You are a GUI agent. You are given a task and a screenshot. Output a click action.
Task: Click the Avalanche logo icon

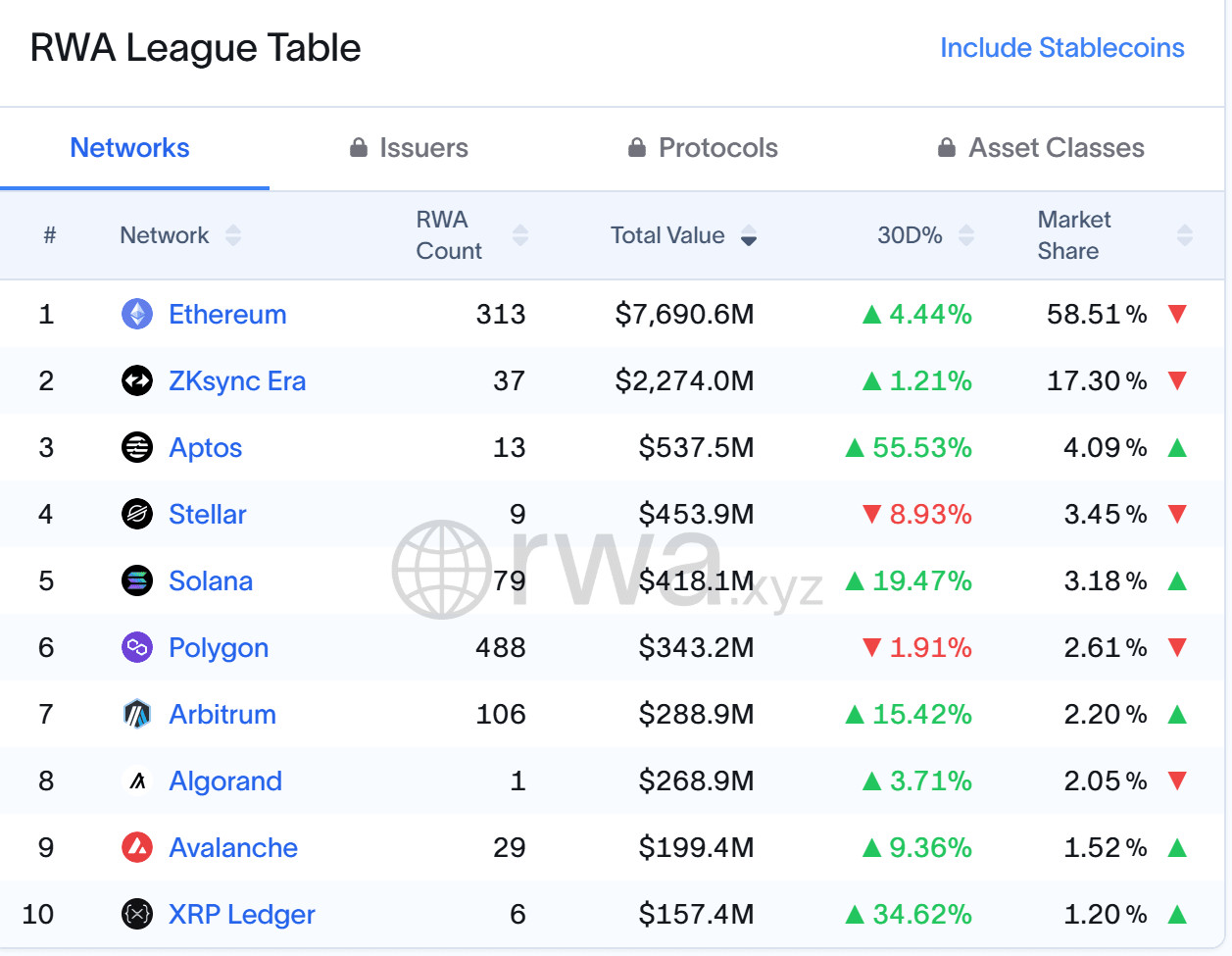(137, 847)
